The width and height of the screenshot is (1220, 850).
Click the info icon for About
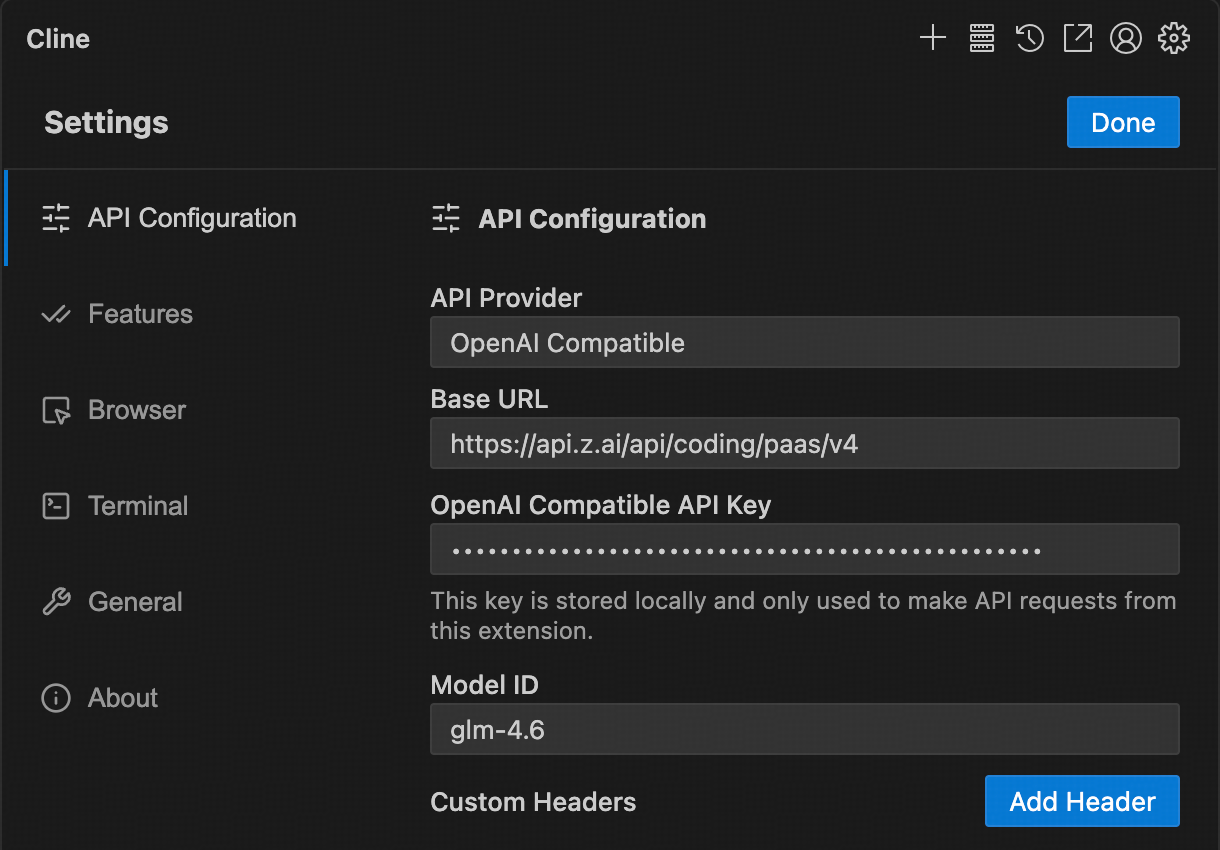point(56,698)
